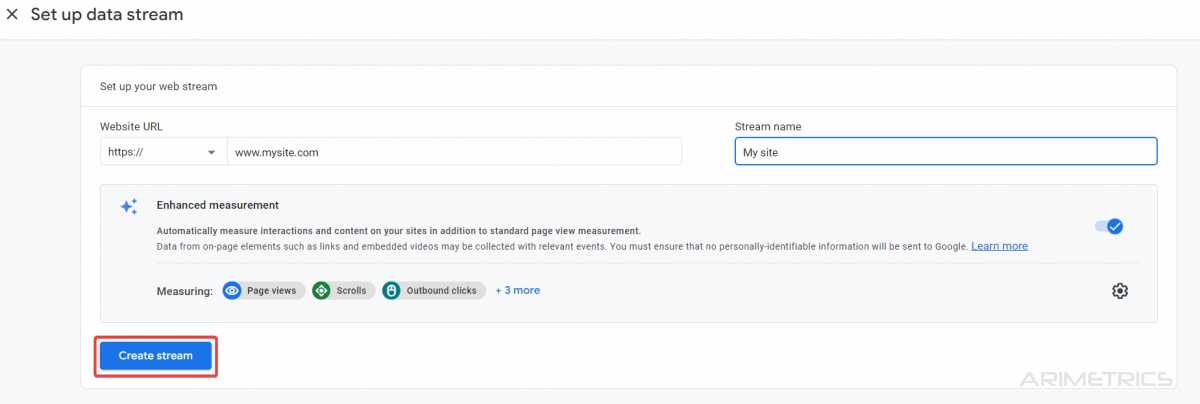Click the Website URL input field
Screen dimensions: 1200x404
point(455,152)
